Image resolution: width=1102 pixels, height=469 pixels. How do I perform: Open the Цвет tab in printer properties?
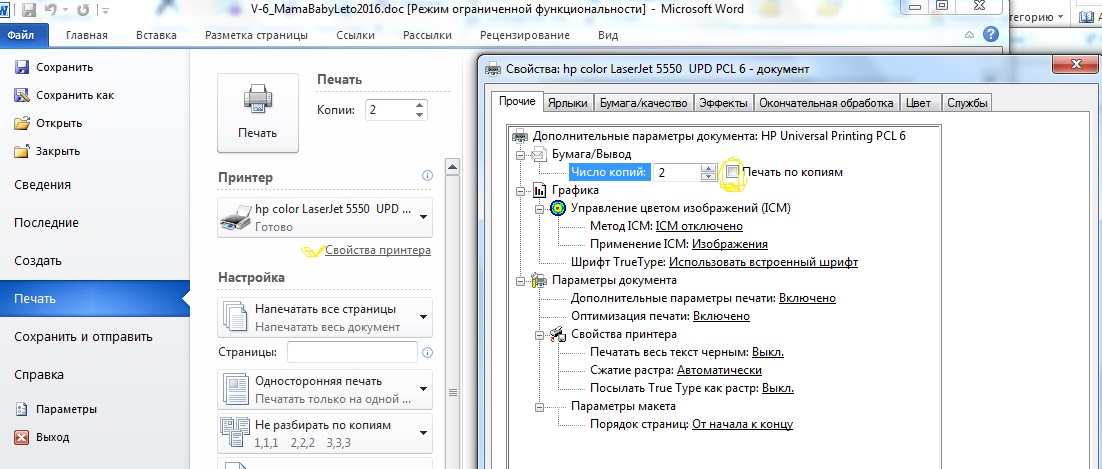917,102
